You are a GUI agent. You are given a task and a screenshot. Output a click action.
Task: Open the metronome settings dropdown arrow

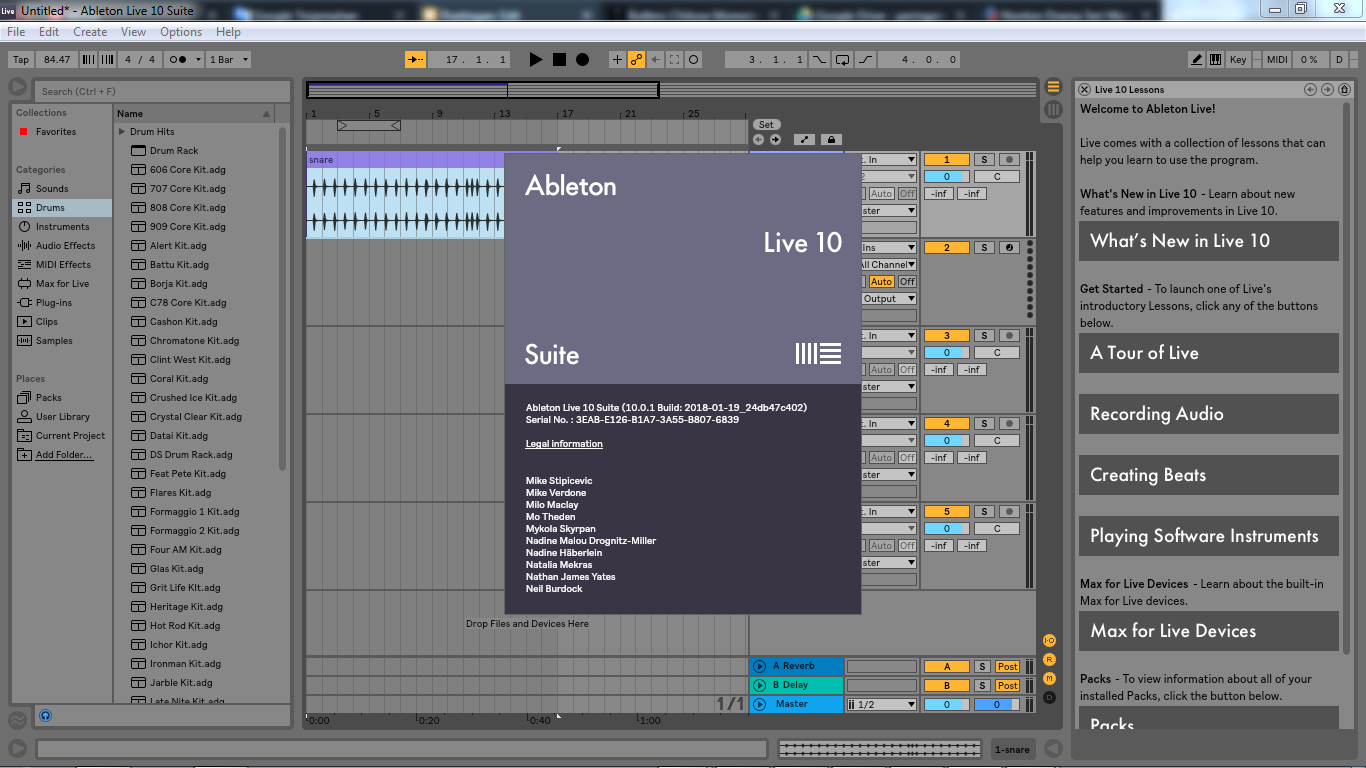coord(198,60)
